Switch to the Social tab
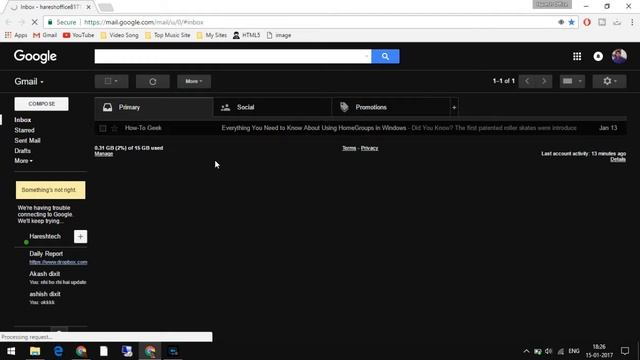This screenshot has width=640, height=360. pos(272,107)
